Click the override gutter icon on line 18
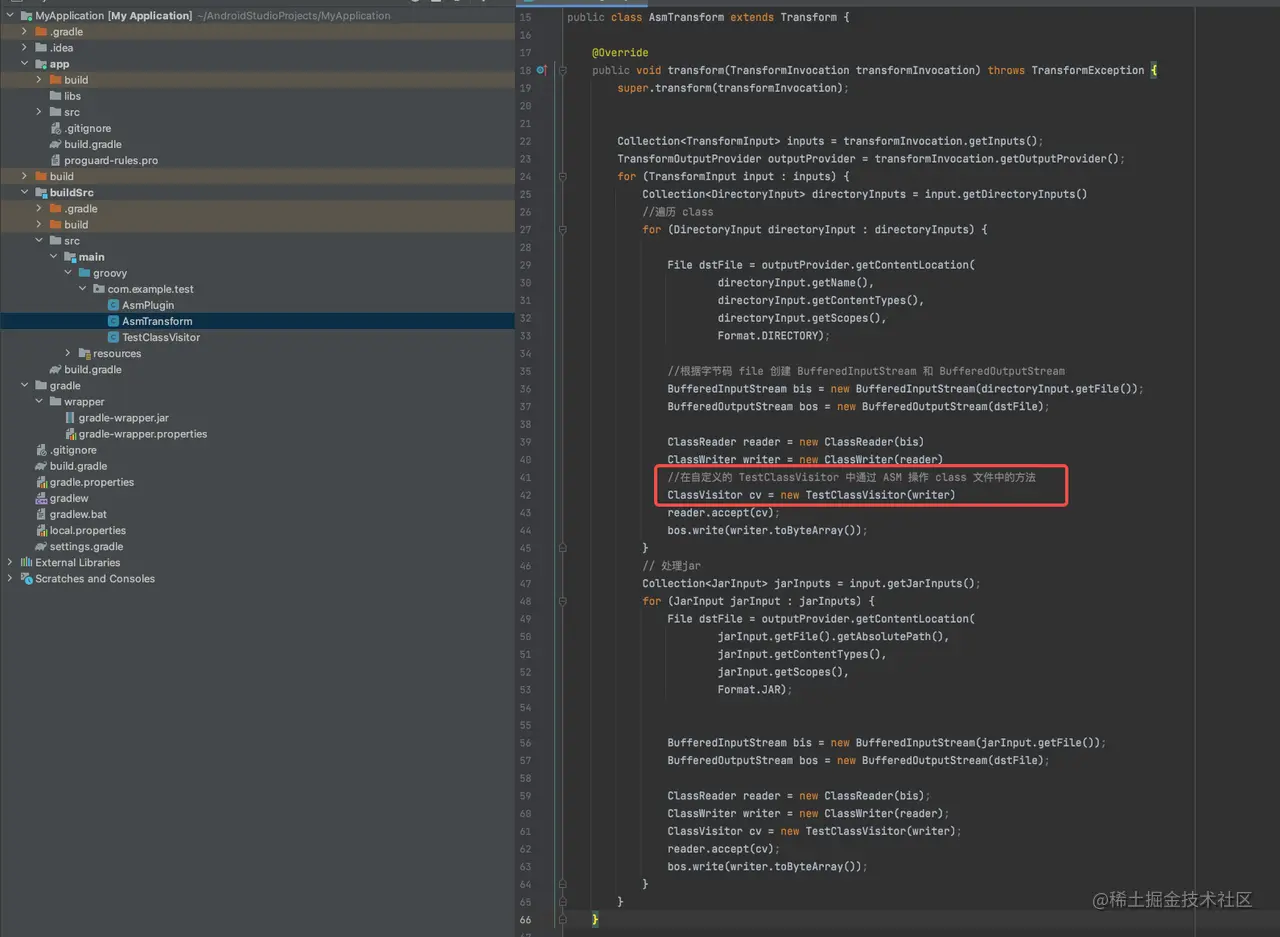Image resolution: width=1280 pixels, height=937 pixels. click(x=540, y=70)
